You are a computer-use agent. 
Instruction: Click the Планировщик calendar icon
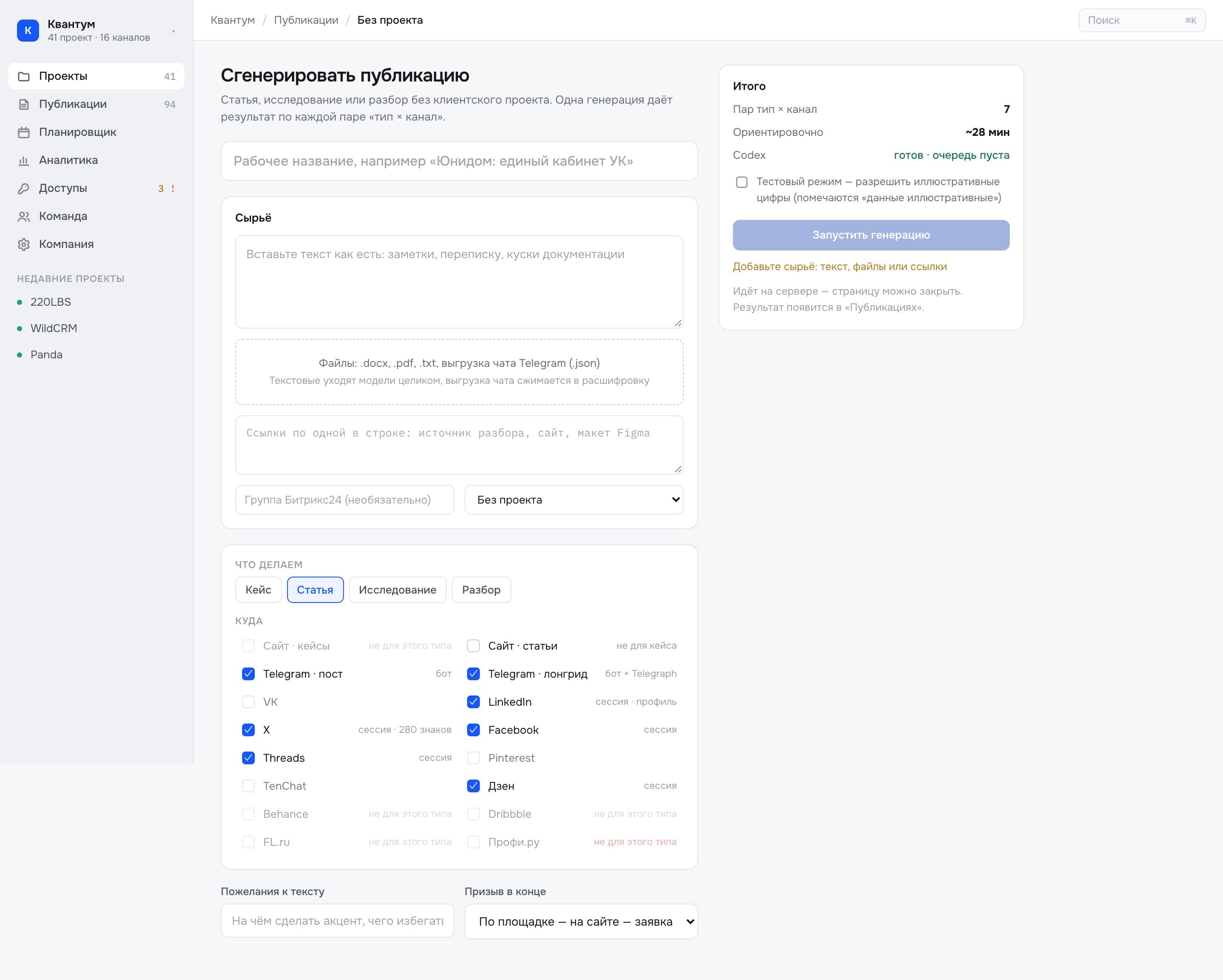[x=24, y=132]
